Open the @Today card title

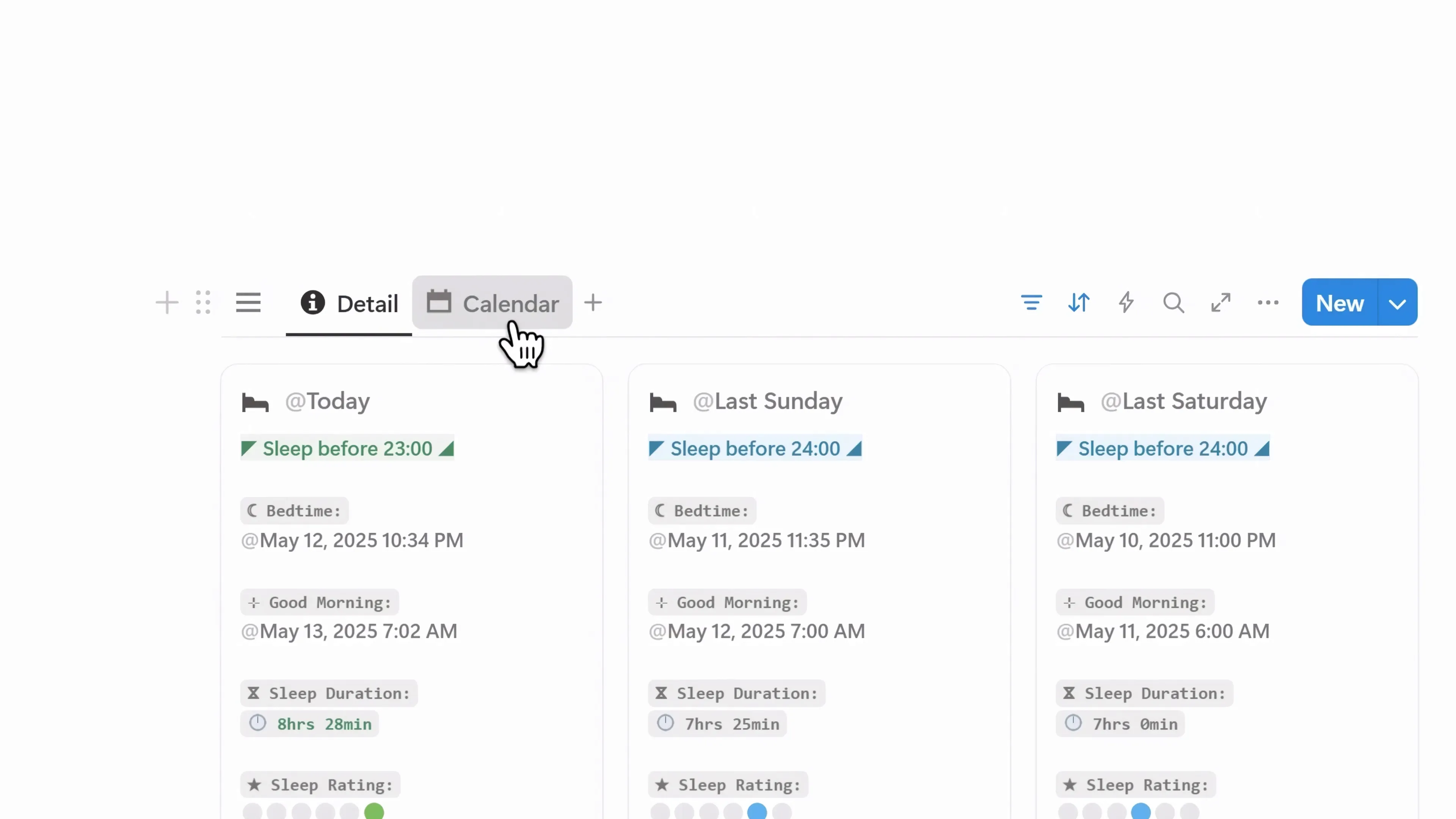[327, 401]
